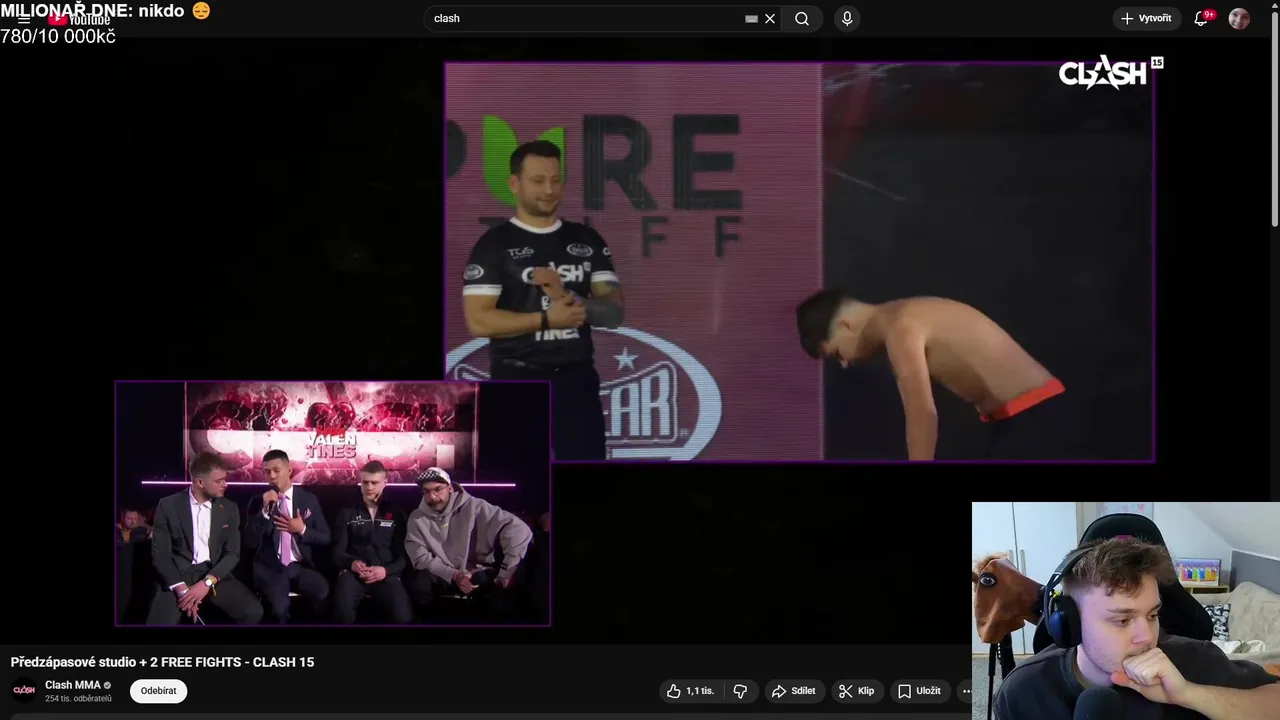1280x720 pixels.
Task: Like the video showing 1,1 tis.
Action: (690, 691)
